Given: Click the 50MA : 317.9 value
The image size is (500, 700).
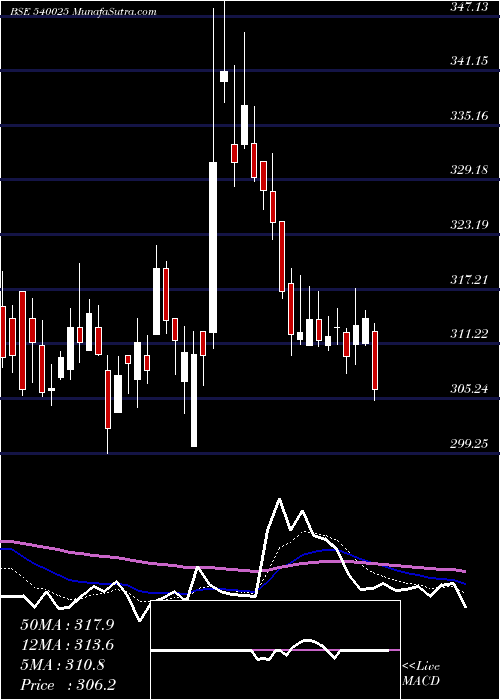Looking at the screenshot, I should pos(67,625).
